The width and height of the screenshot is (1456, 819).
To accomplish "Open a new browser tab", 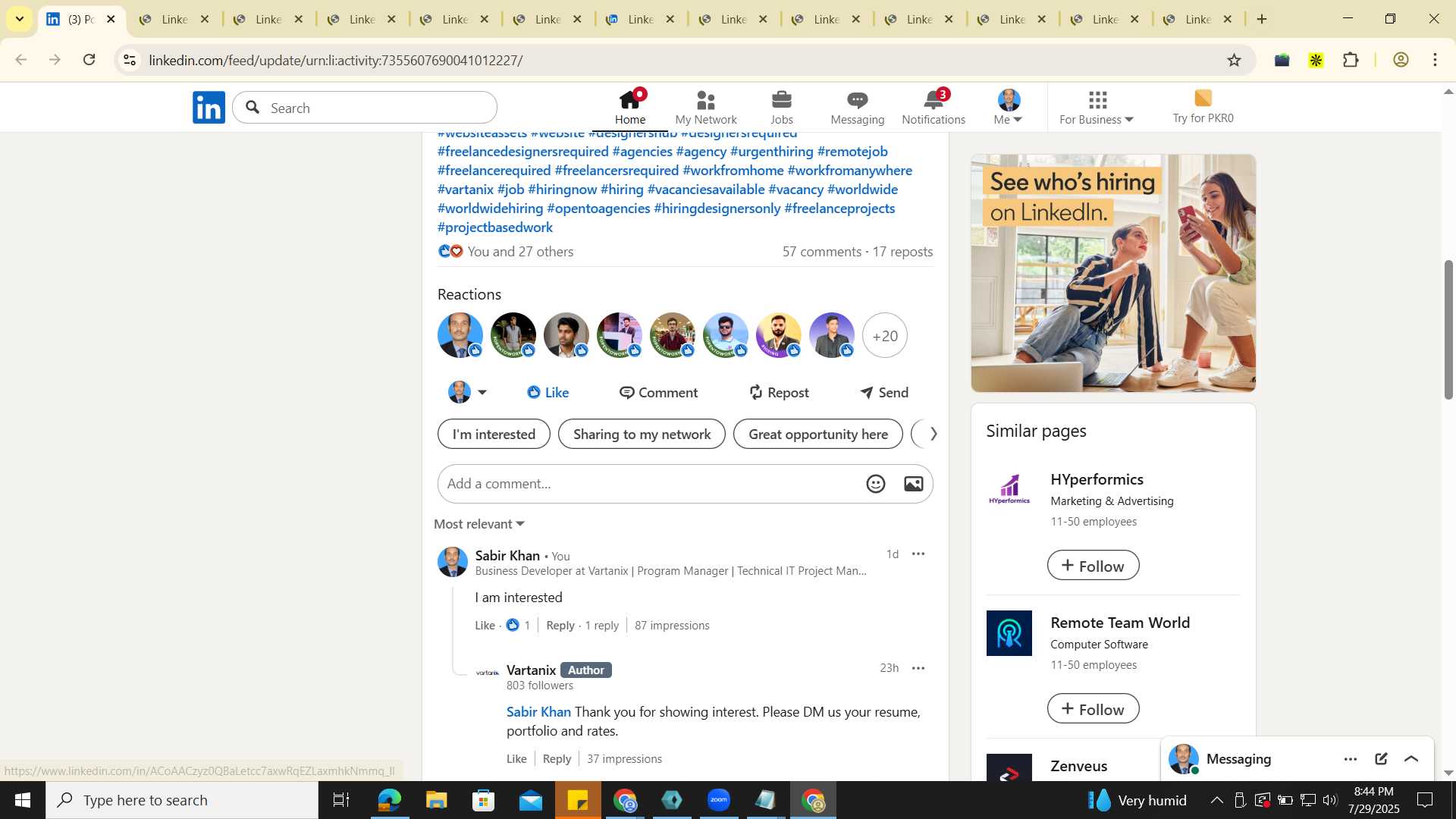I will tap(1262, 19).
